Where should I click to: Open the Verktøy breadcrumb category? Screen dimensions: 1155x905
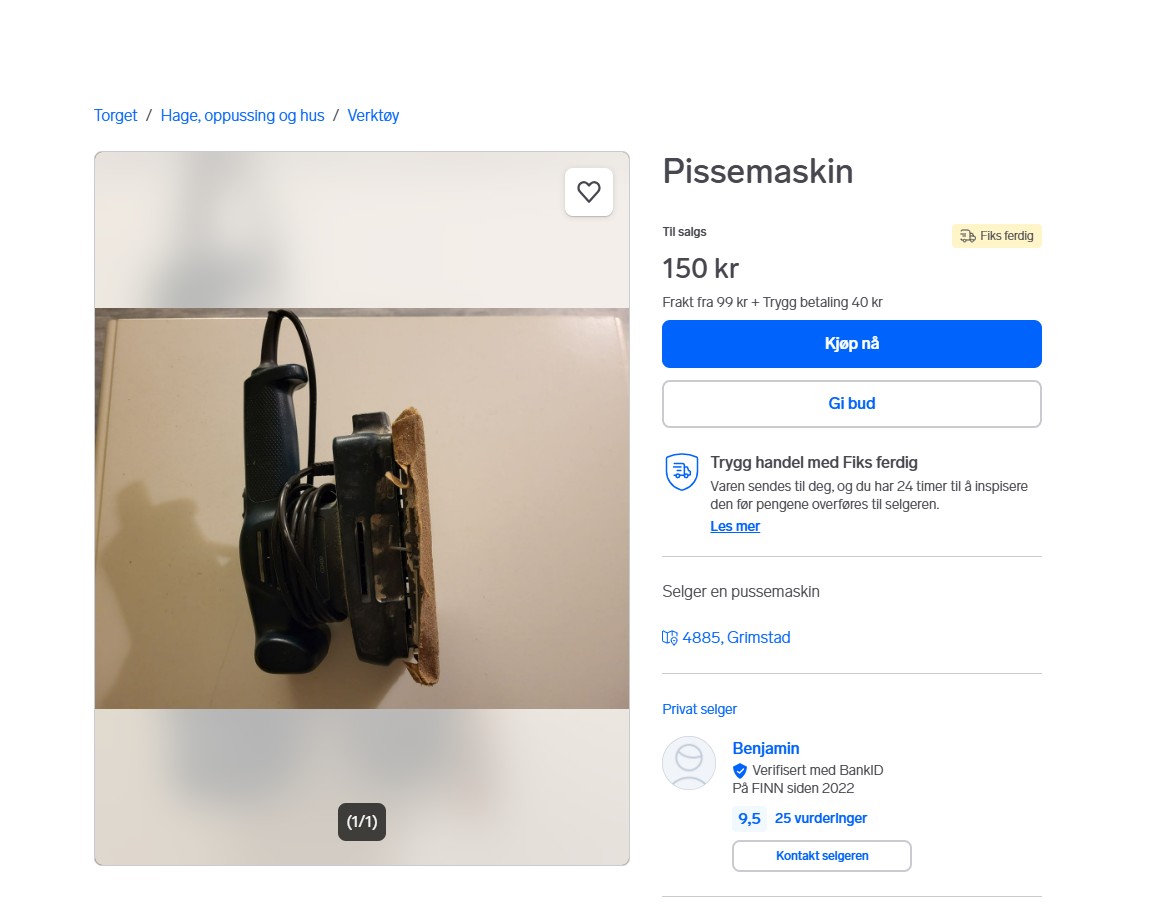tap(373, 116)
